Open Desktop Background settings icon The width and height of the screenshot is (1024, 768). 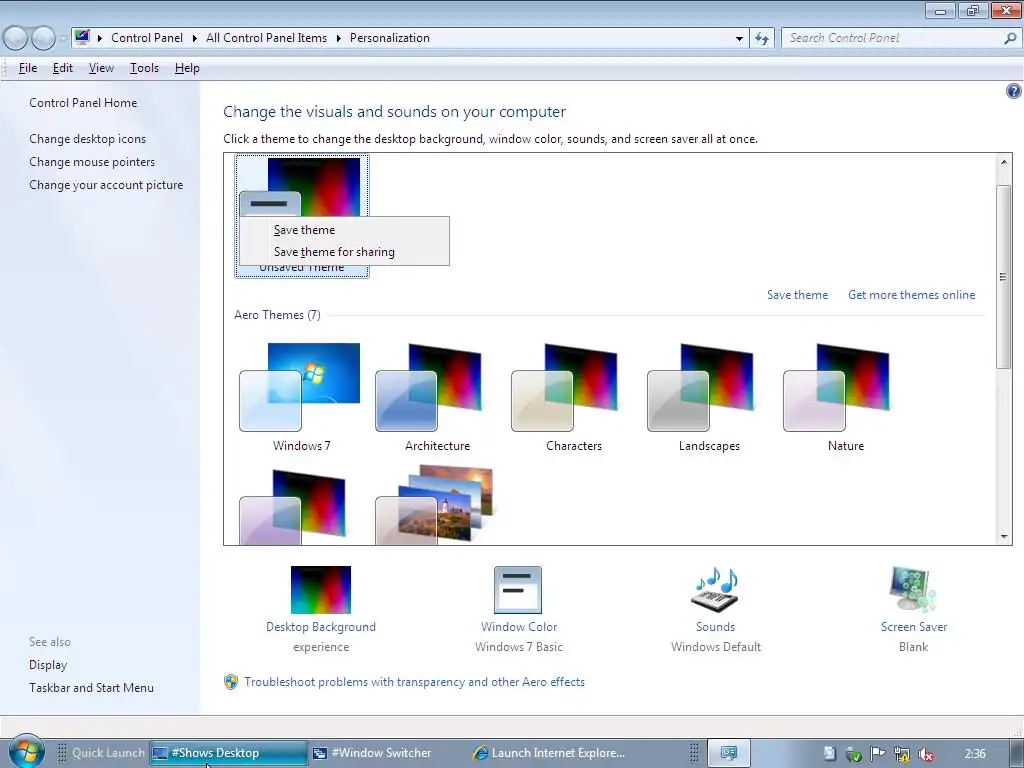[x=321, y=590]
